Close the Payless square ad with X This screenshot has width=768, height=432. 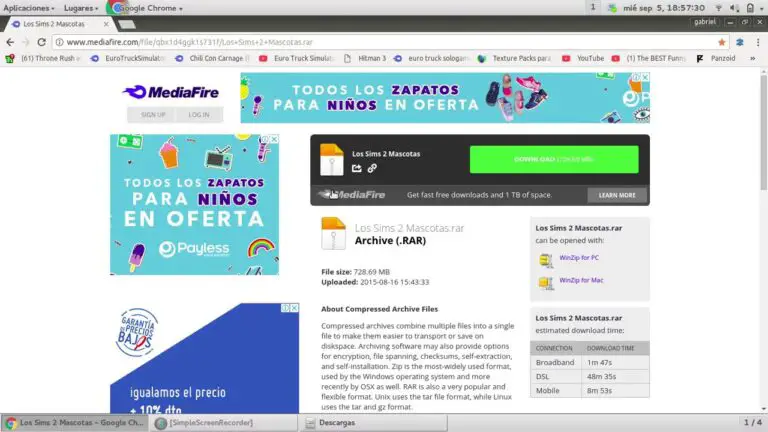coord(274,139)
